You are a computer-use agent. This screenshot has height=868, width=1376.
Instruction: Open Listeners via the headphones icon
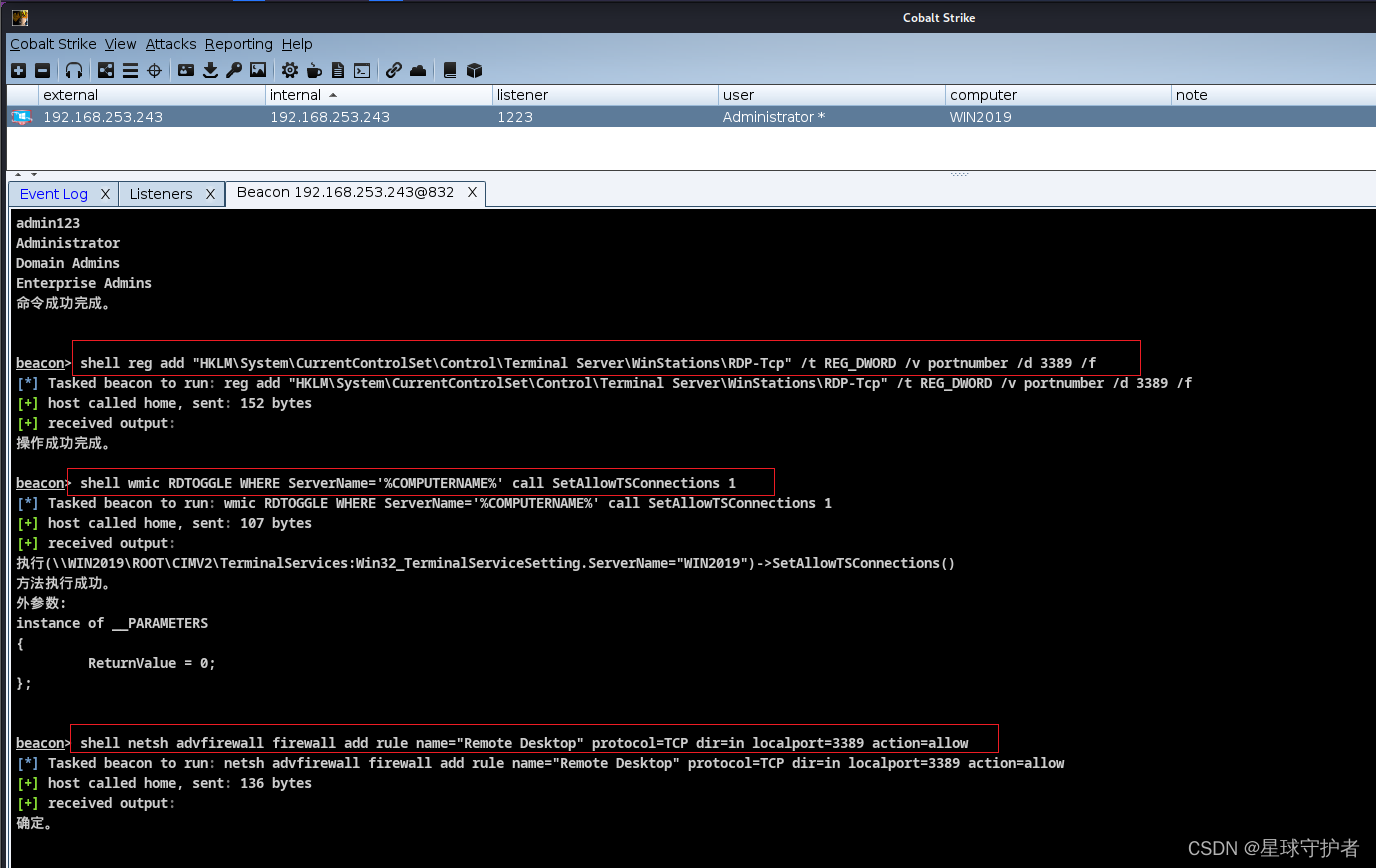(x=74, y=70)
